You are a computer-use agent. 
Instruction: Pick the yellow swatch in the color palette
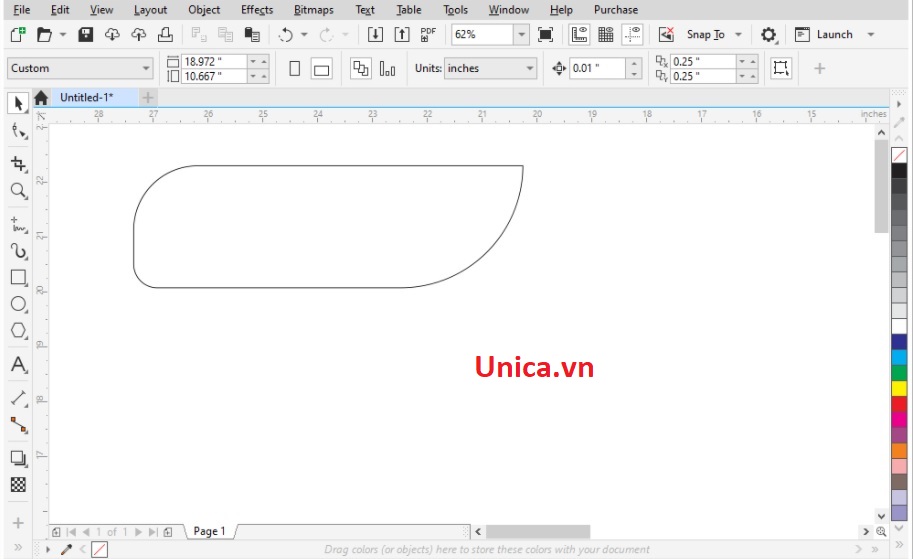click(x=899, y=388)
